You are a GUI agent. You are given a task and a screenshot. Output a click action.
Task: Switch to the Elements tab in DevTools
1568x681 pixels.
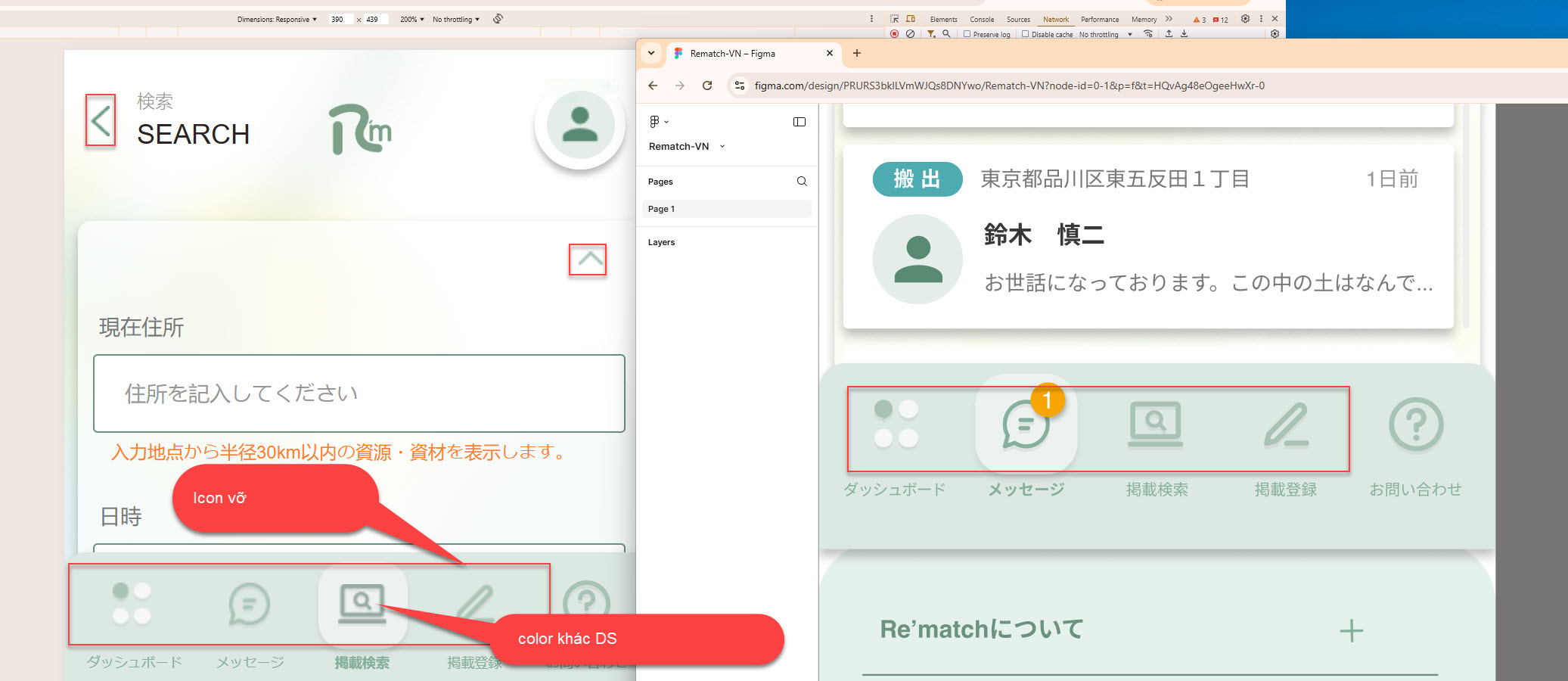943,20
